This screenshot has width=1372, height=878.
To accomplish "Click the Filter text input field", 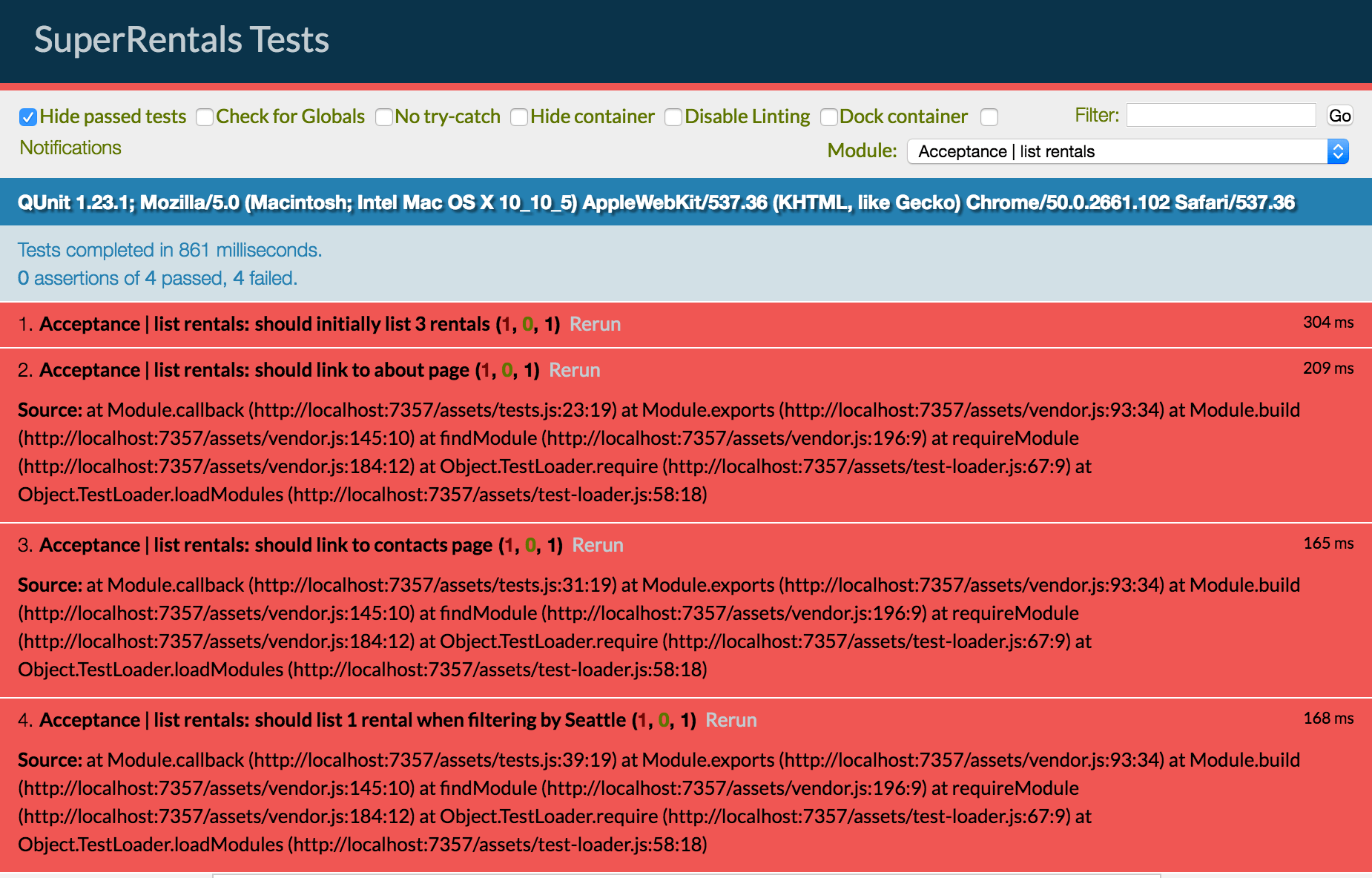I will coord(1221,115).
